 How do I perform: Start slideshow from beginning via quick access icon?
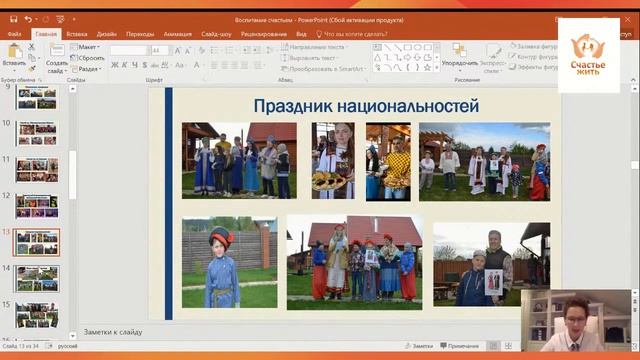pyautogui.click(x=60, y=19)
